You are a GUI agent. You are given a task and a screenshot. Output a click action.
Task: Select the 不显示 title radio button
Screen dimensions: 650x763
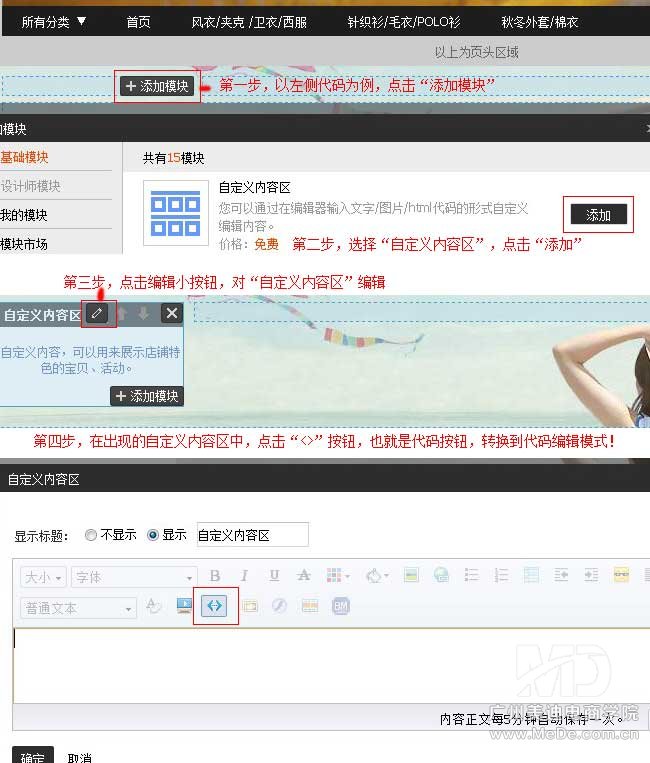(90, 535)
